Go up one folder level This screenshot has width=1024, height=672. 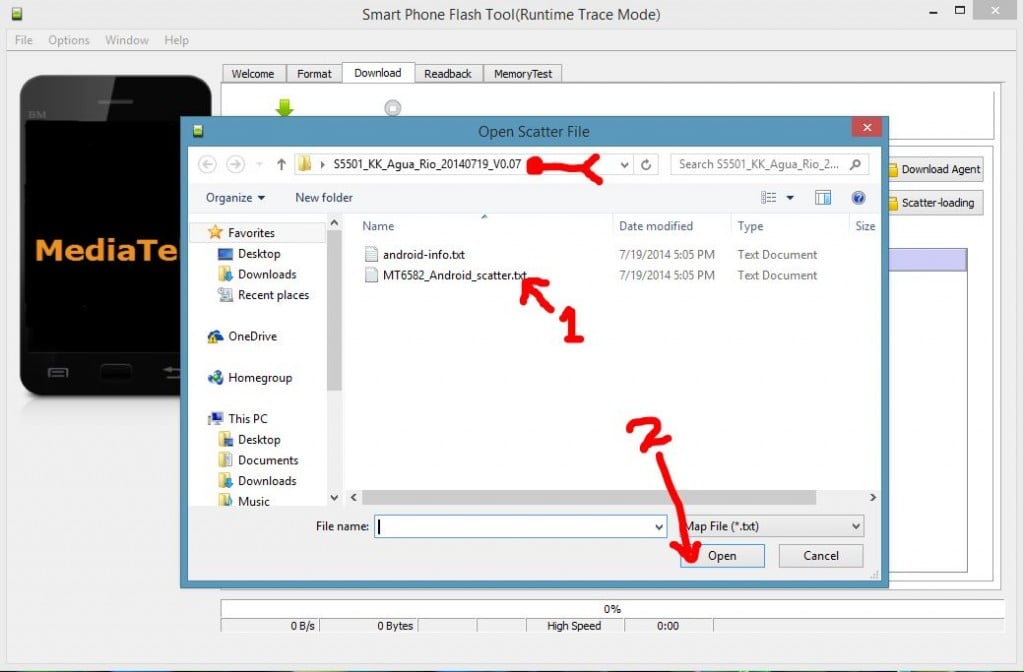click(281, 165)
